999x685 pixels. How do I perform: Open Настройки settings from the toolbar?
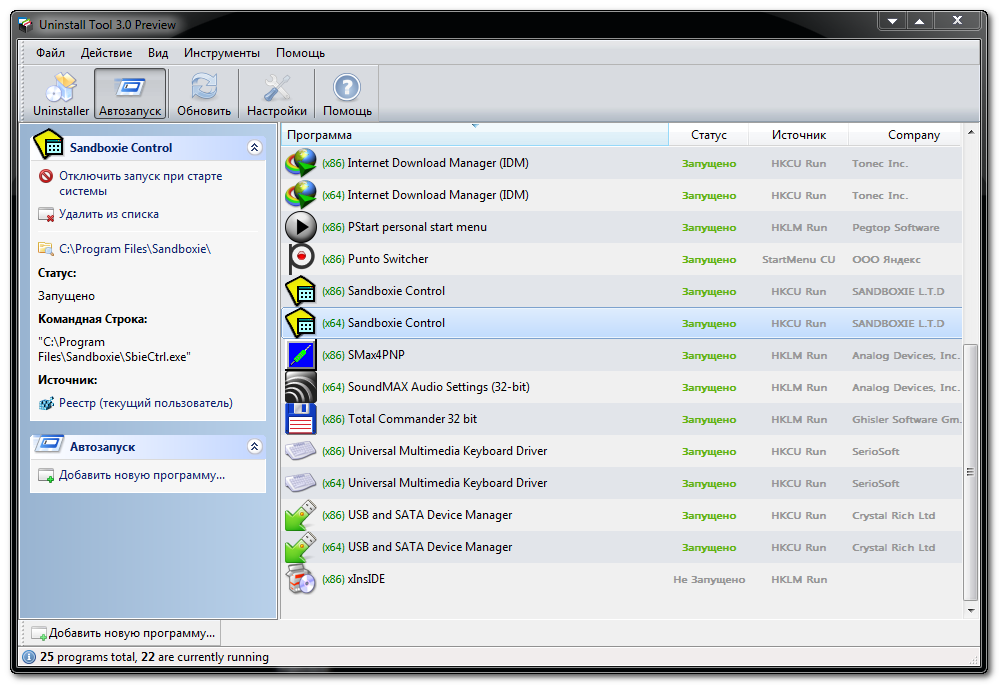click(x=277, y=95)
